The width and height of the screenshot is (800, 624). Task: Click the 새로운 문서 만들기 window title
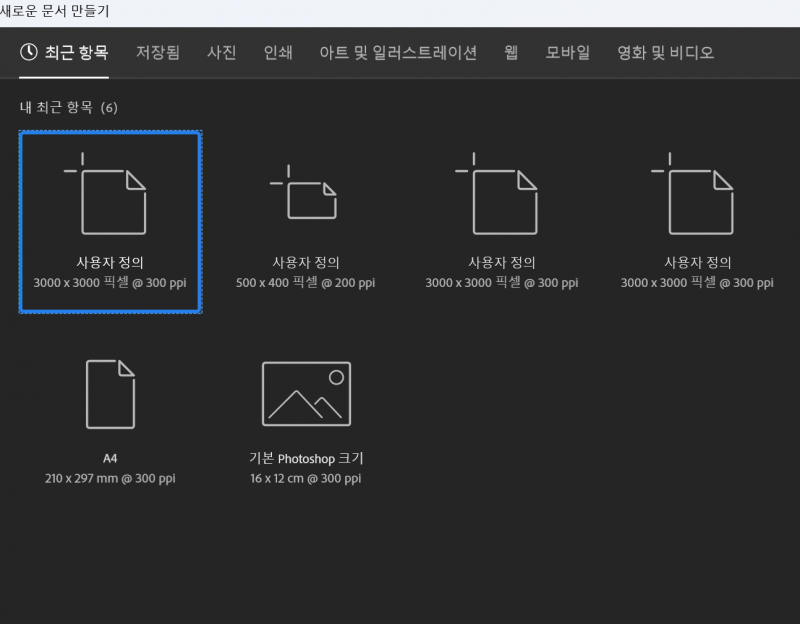pyautogui.click(x=54, y=11)
